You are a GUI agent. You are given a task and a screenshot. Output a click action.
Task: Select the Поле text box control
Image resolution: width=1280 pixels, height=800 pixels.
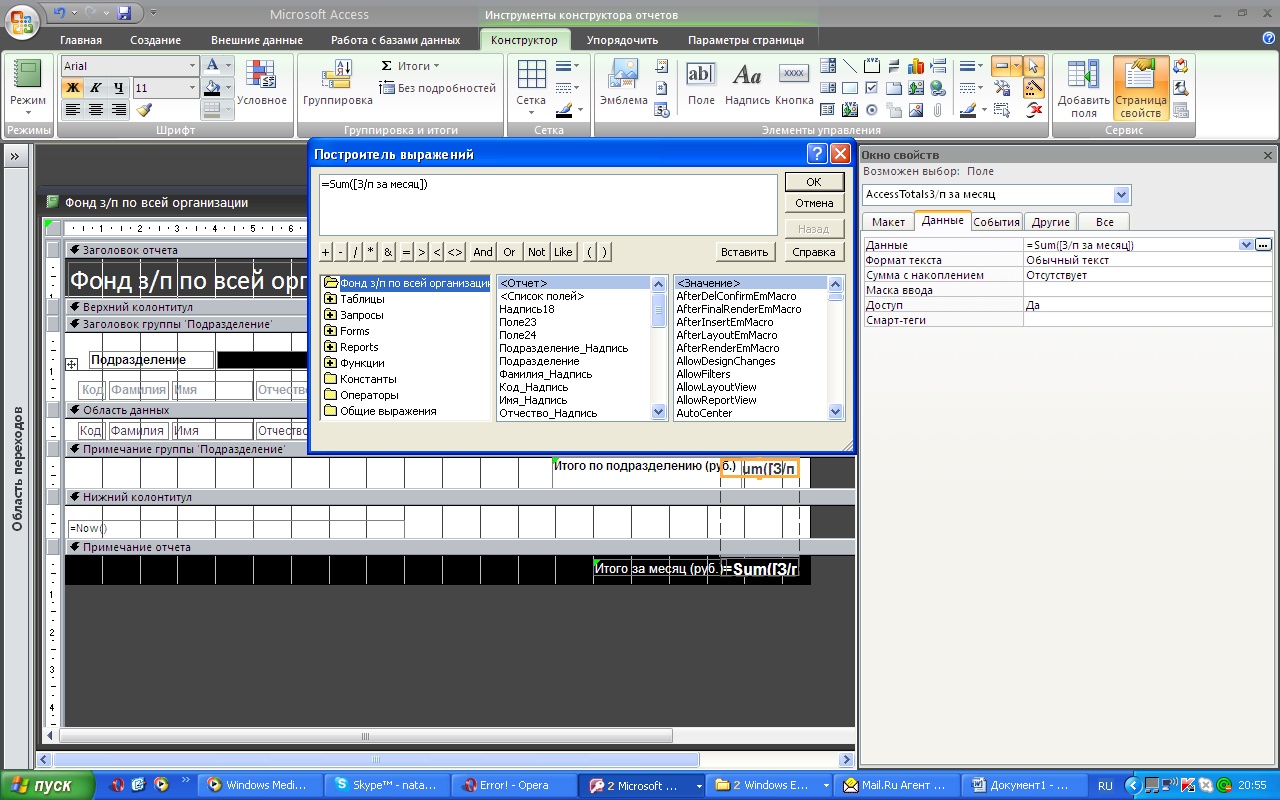(701, 82)
